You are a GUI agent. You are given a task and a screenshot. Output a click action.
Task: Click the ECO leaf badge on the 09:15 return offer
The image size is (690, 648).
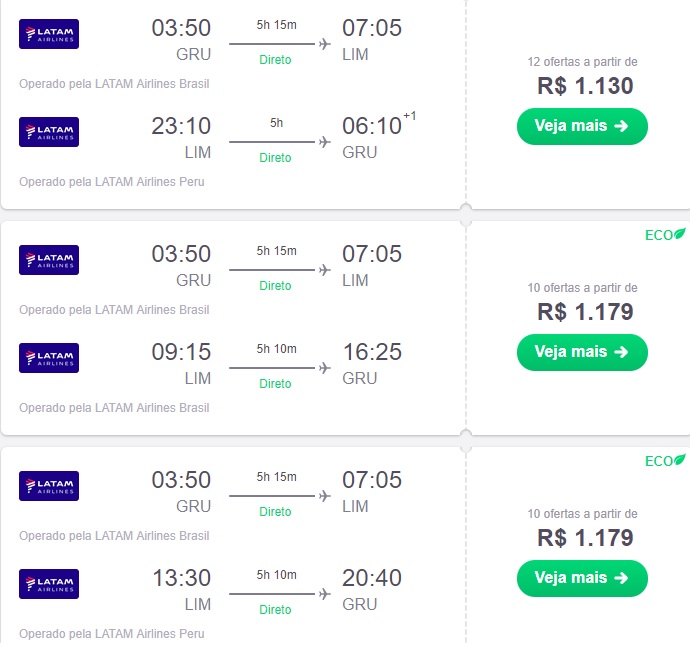pyautogui.click(x=665, y=235)
